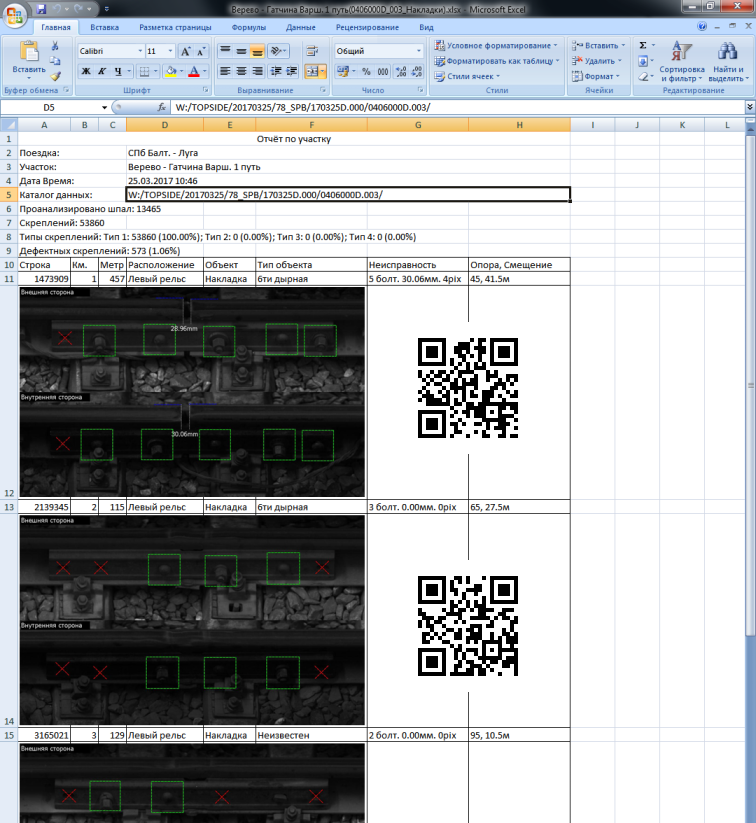
Task: Apply cell borders with the borders icon
Action: point(144,71)
